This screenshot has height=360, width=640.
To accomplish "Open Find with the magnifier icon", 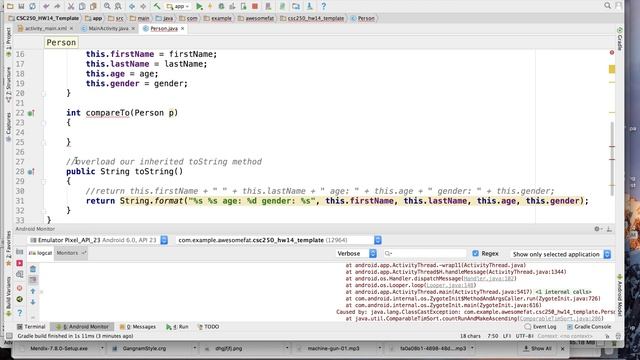I will (107, 6).
